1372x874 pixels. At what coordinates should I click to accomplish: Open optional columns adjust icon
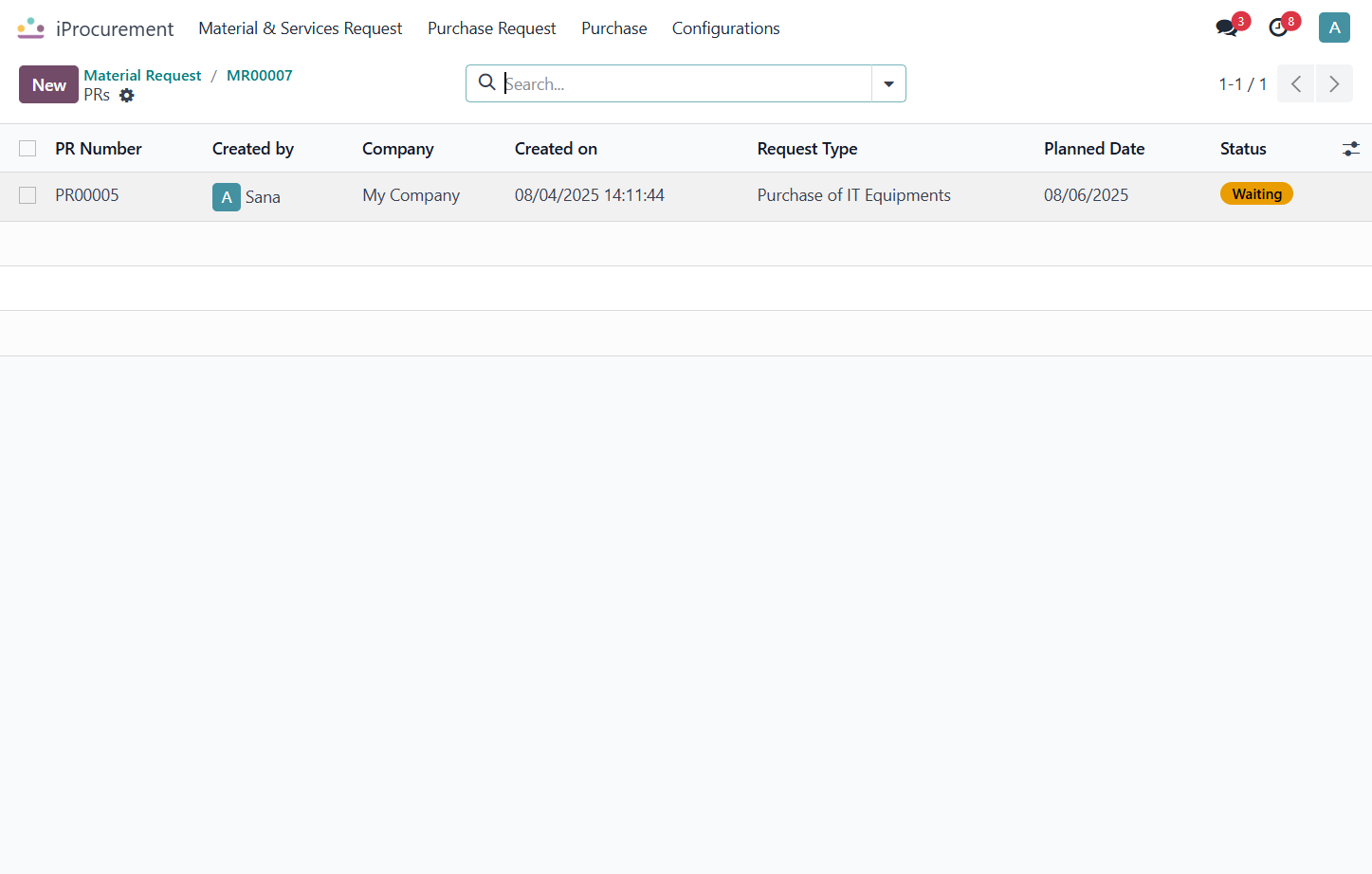coord(1351,149)
